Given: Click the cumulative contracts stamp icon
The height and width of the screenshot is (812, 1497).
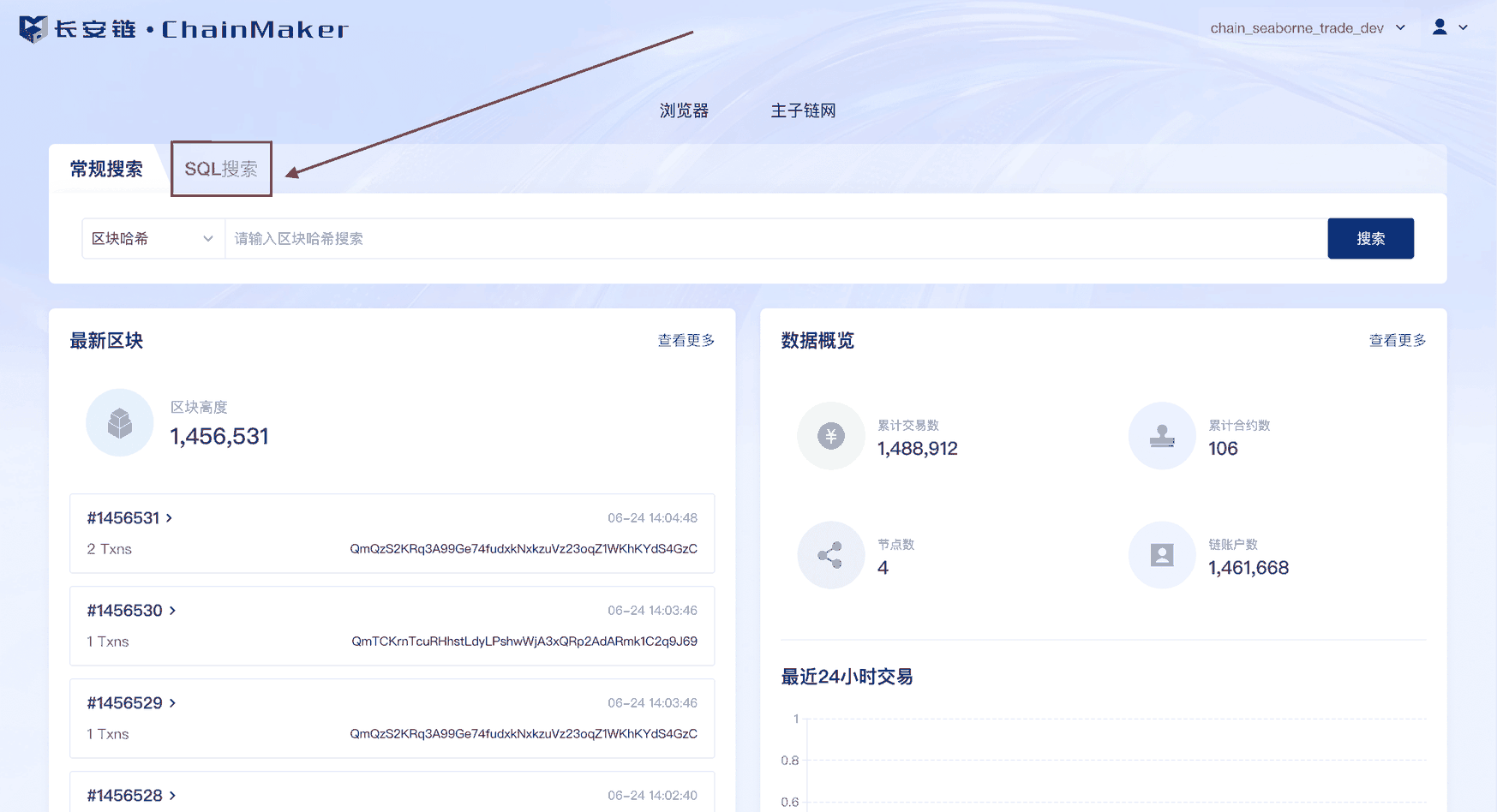Looking at the screenshot, I should [x=1162, y=436].
